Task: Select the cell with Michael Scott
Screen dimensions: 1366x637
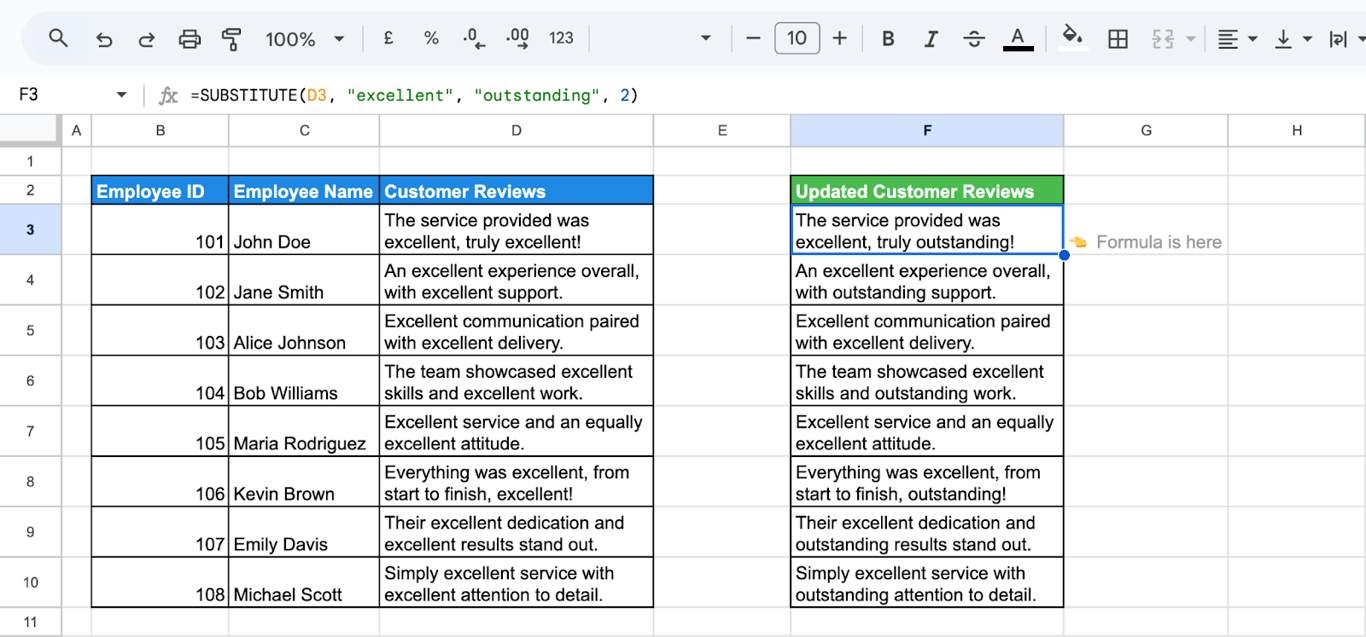Action: coord(304,582)
